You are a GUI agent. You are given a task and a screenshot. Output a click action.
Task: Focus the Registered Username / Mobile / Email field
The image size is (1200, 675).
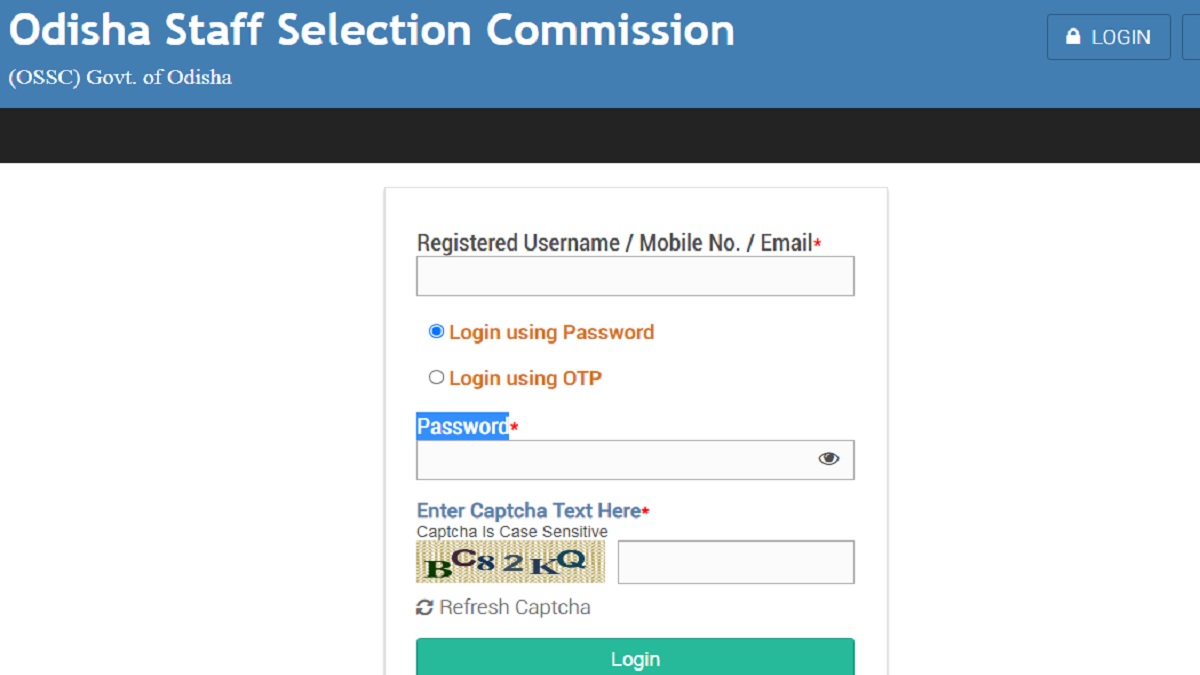click(x=635, y=276)
